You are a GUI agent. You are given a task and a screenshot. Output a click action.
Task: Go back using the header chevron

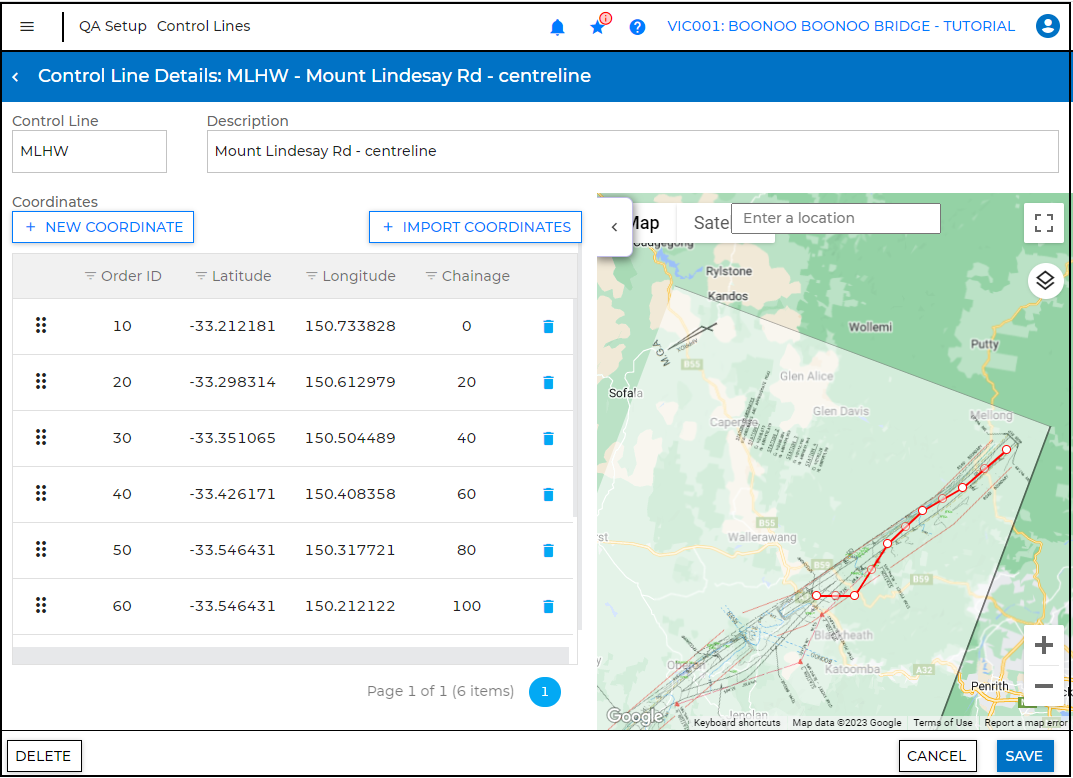click(x=15, y=77)
